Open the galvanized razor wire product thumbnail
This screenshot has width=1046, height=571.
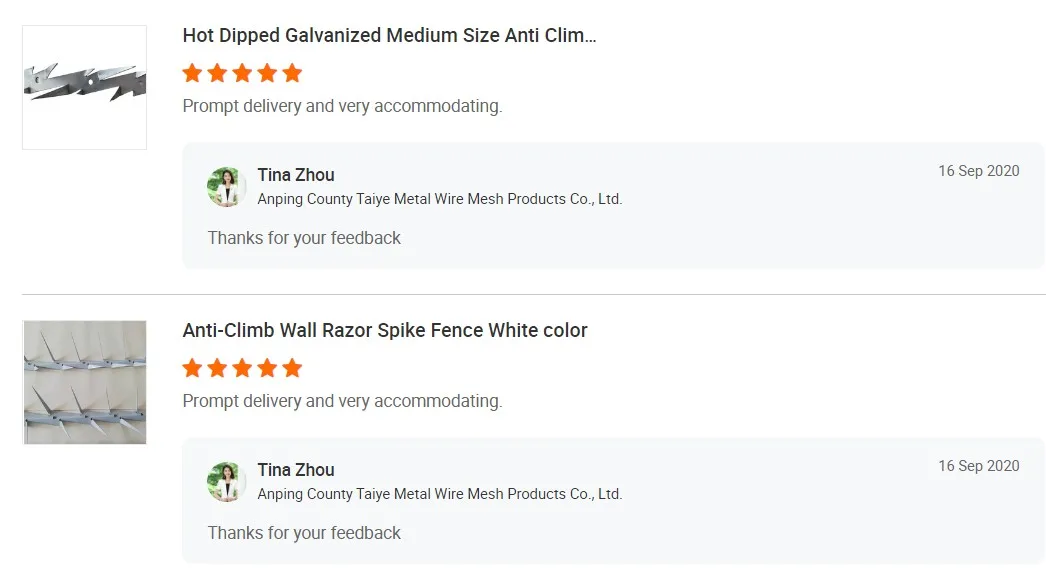click(x=84, y=88)
